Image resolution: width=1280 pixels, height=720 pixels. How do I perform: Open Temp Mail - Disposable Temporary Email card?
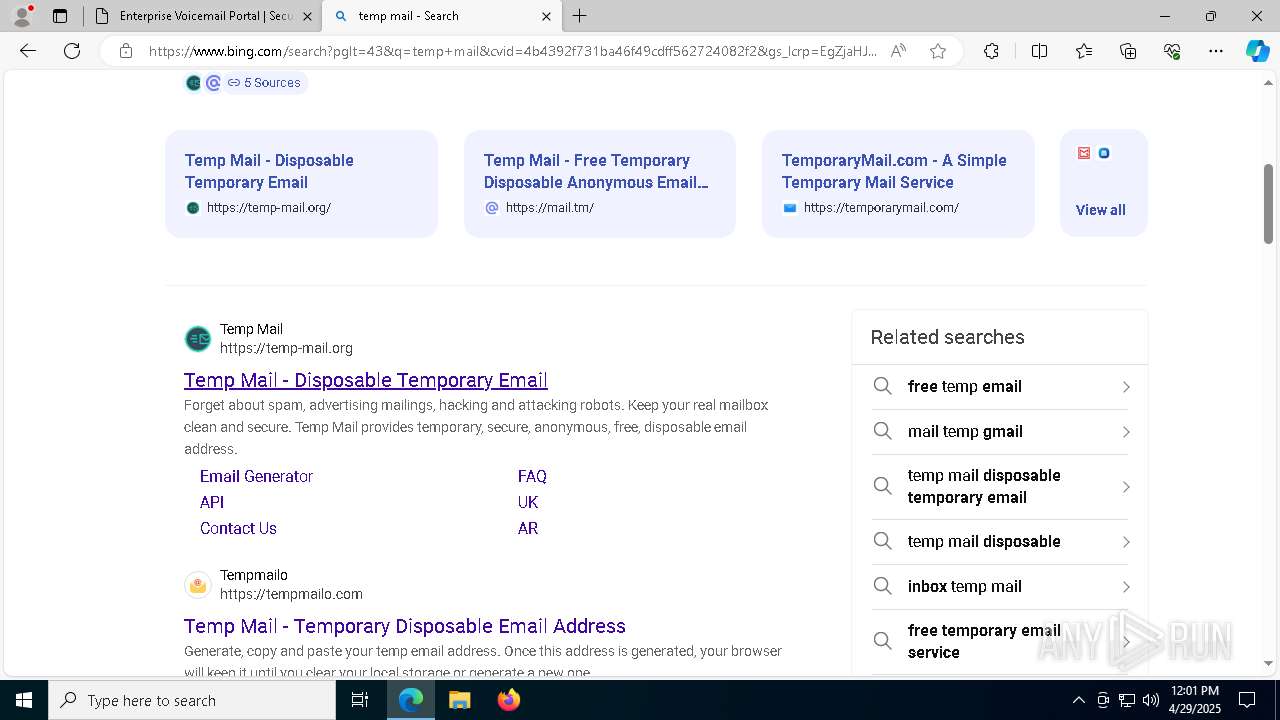[x=301, y=183]
